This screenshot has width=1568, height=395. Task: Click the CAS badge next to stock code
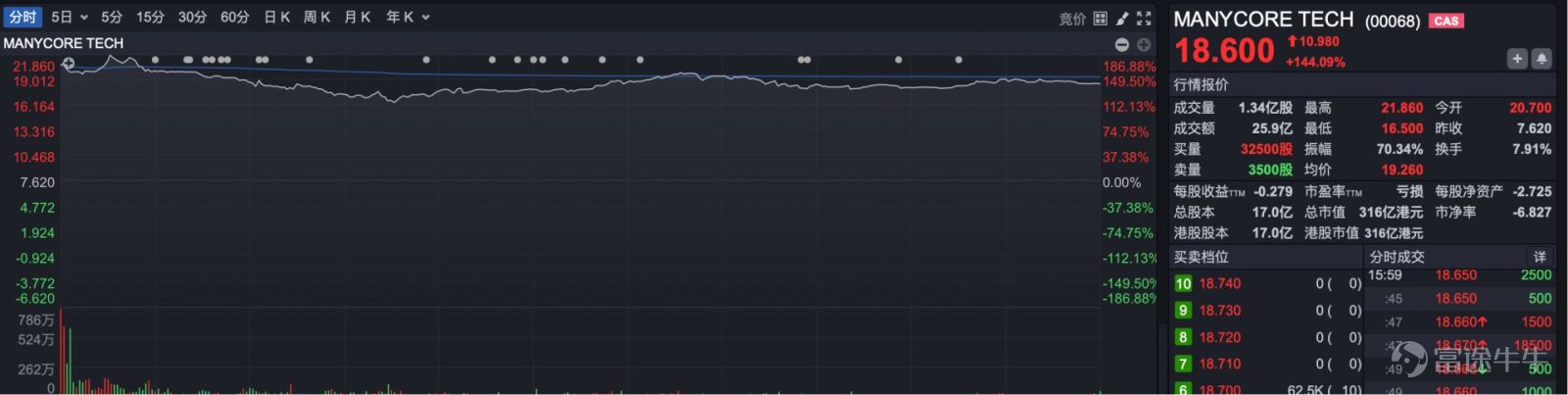1446,21
